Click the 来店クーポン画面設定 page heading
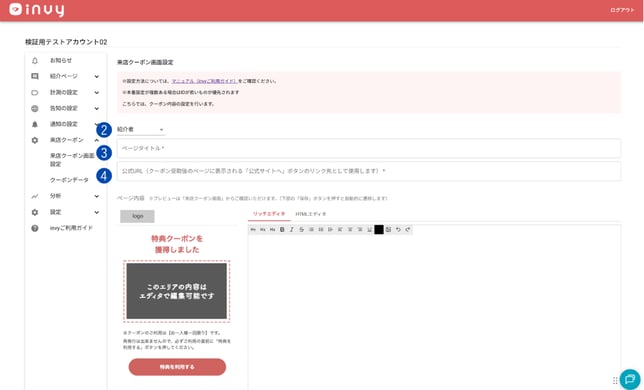 (x=145, y=62)
